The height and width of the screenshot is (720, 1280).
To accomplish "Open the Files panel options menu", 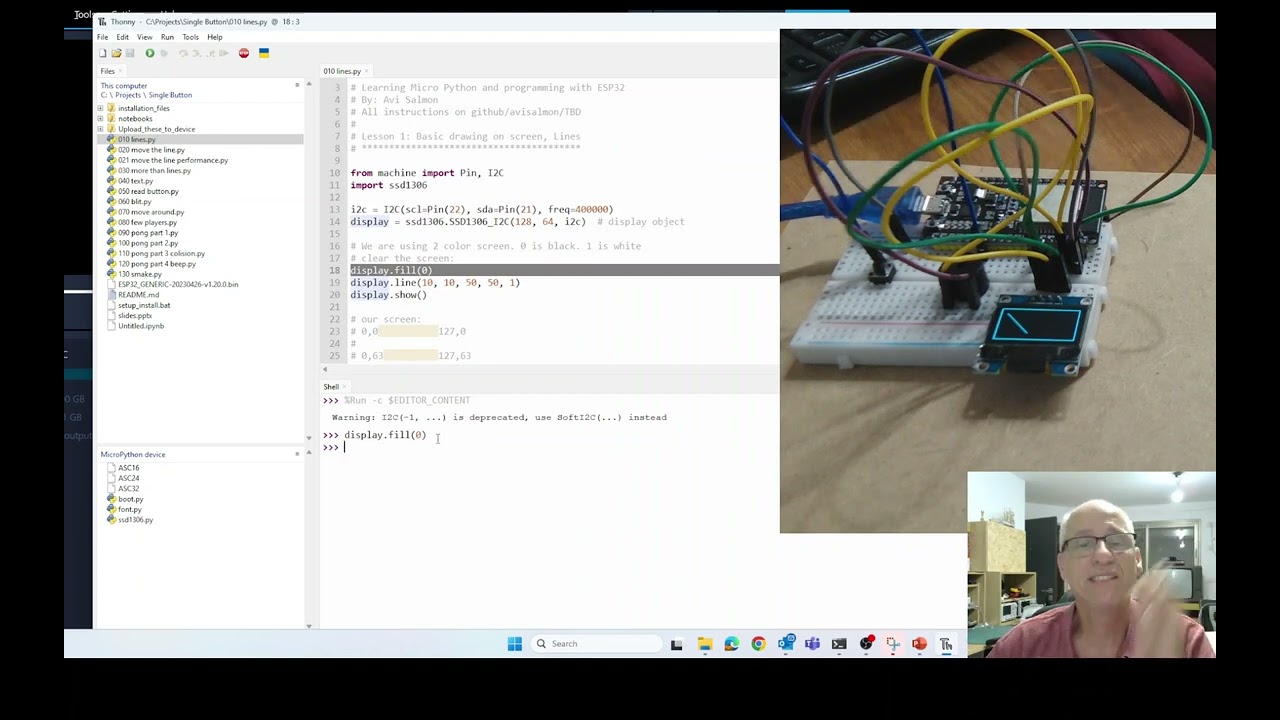I will pos(297,85).
